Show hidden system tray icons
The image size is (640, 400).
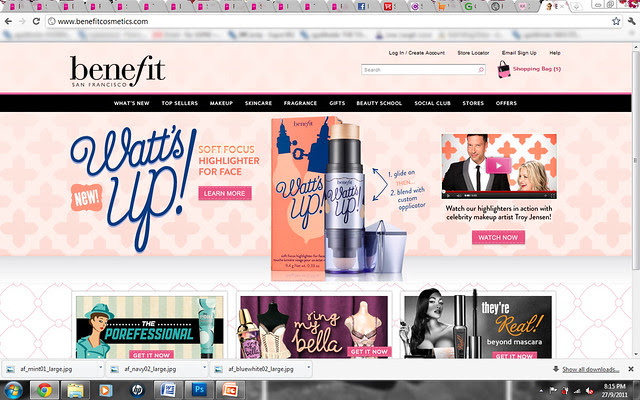point(542,391)
